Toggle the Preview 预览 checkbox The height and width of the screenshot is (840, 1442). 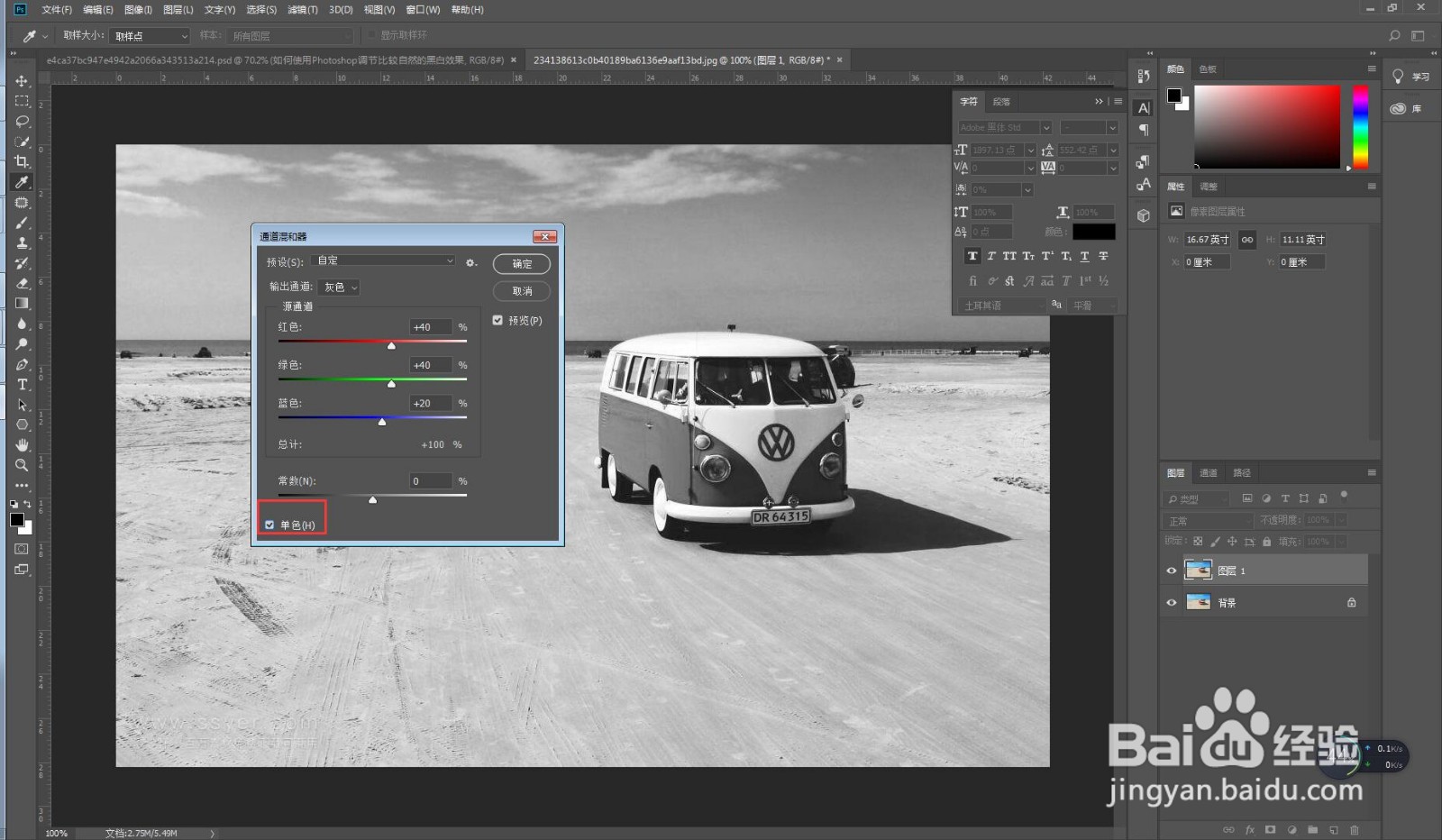[x=497, y=320]
